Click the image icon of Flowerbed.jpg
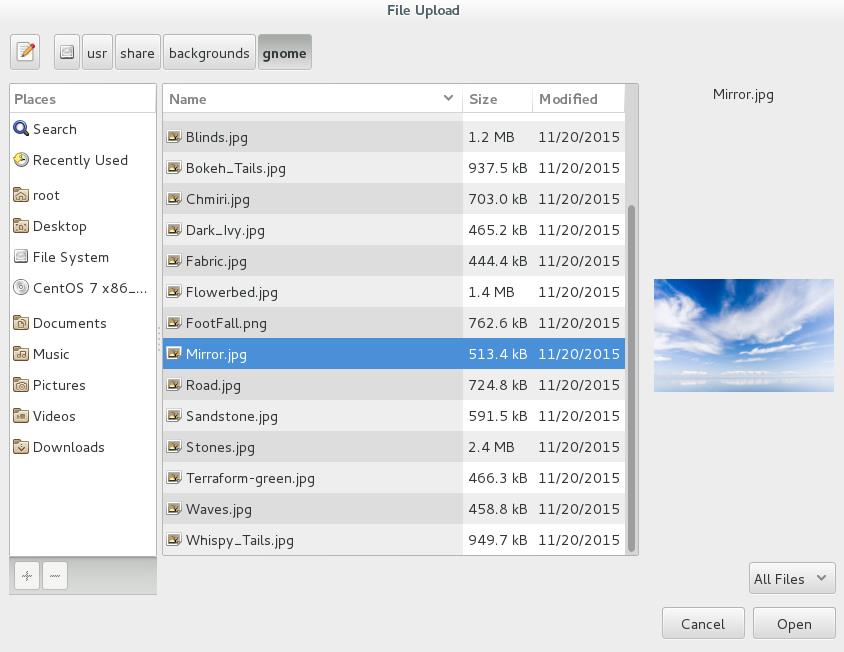Image resolution: width=844 pixels, height=652 pixels. tap(173, 291)
